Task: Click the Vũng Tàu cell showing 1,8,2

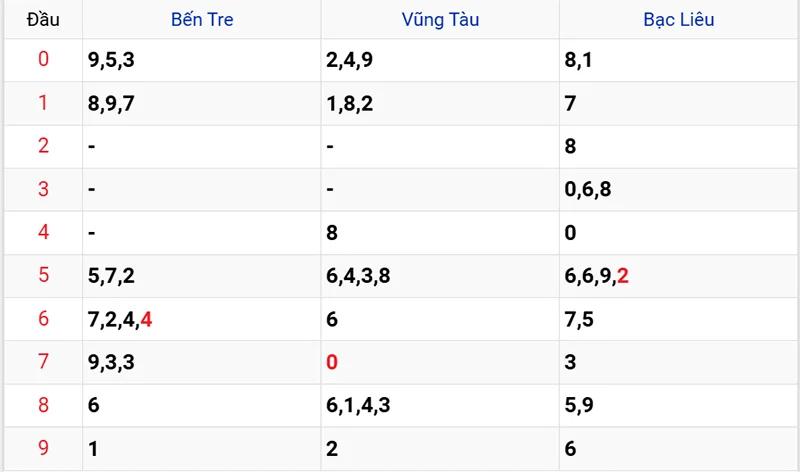Action: (x=350, y=104)
